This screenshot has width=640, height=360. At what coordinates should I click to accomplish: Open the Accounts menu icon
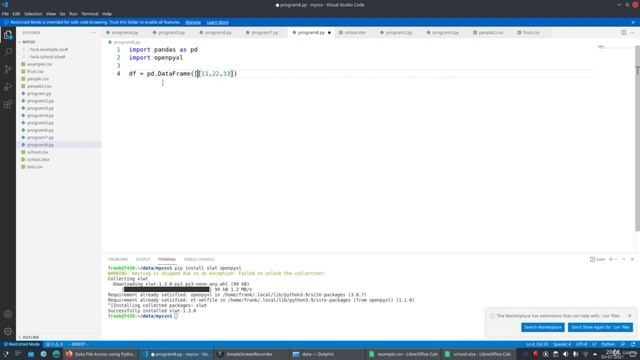[x=8, y=314]
